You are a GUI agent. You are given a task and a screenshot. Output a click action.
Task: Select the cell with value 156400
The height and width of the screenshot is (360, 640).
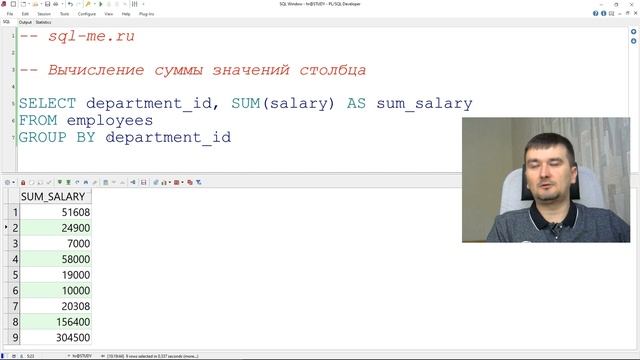pos(56,322)
